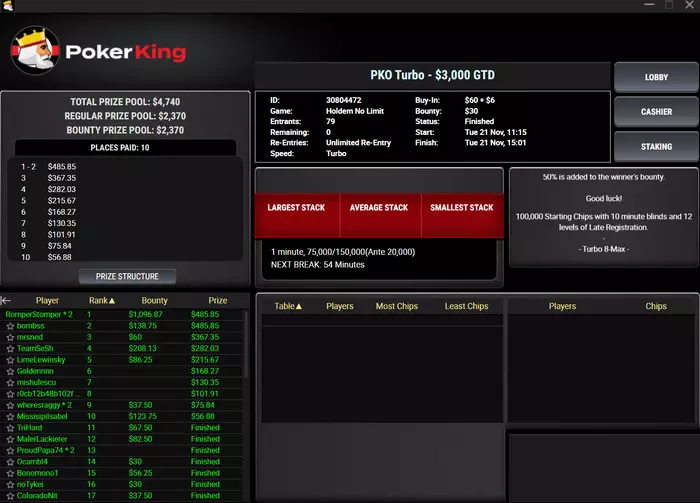Click TeamSeSh's $208.13 bounty
The image size is (700, 503).
coord(142,349)
